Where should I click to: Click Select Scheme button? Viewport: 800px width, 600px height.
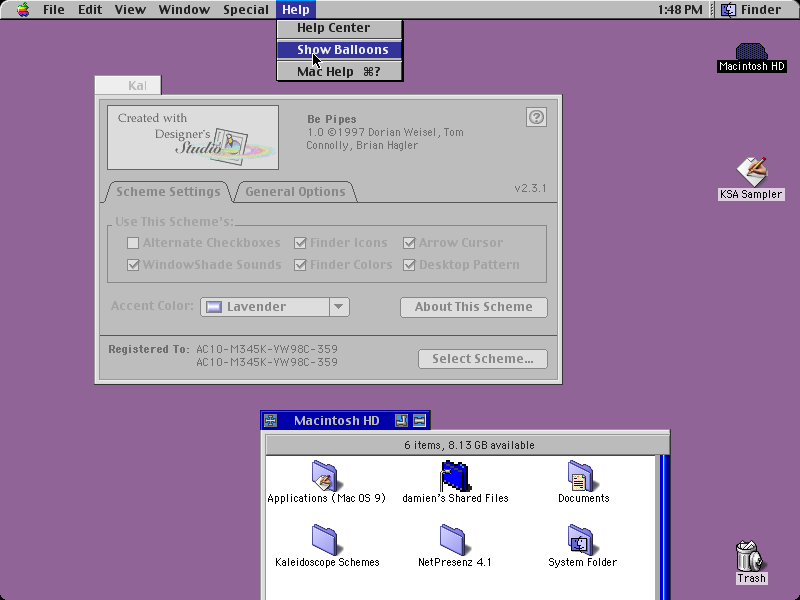483,359
